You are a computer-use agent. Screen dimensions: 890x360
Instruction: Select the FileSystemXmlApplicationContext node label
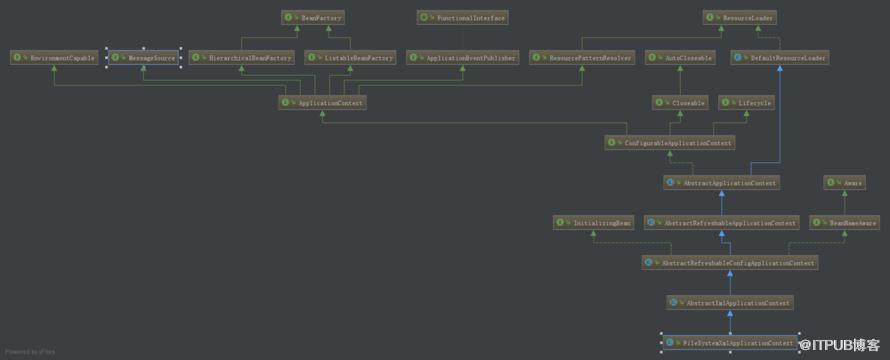pos(738,343)
